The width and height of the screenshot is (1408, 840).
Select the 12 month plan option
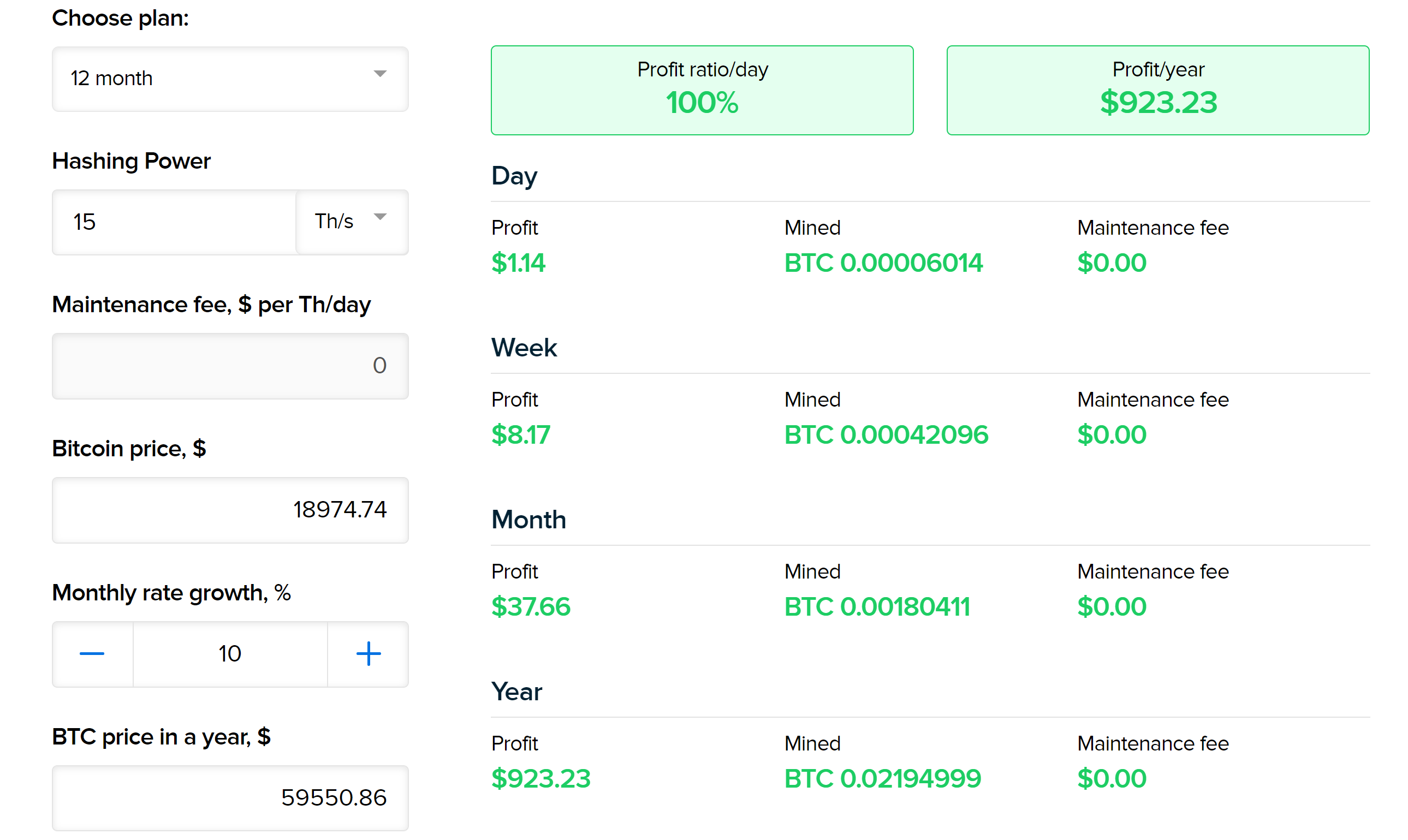click(x=229, y=81)
